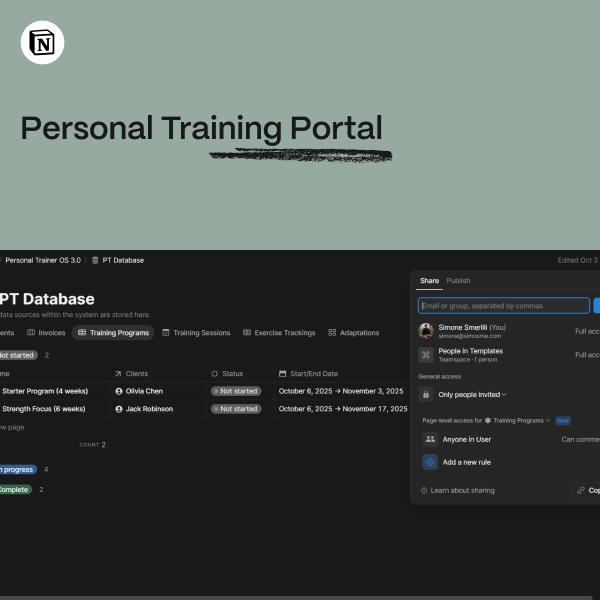
Task: Go to Personal Trainer OS 3.0 breadcrumb
Action: (x=43, y=260)
